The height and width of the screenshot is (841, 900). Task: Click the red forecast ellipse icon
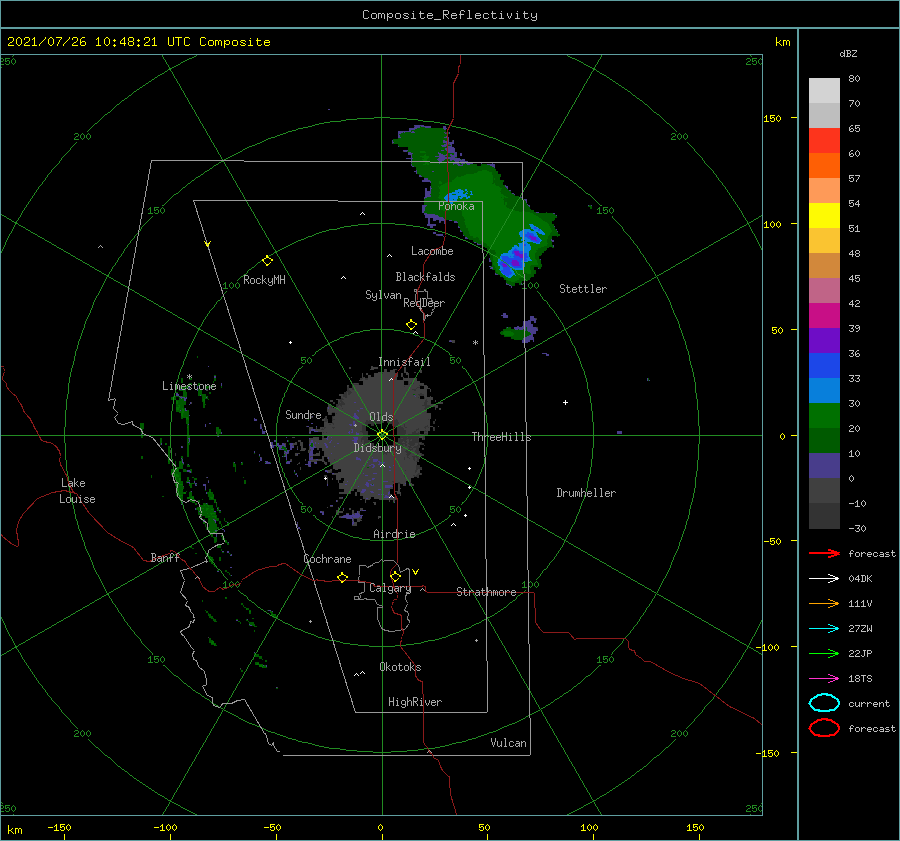824,728
